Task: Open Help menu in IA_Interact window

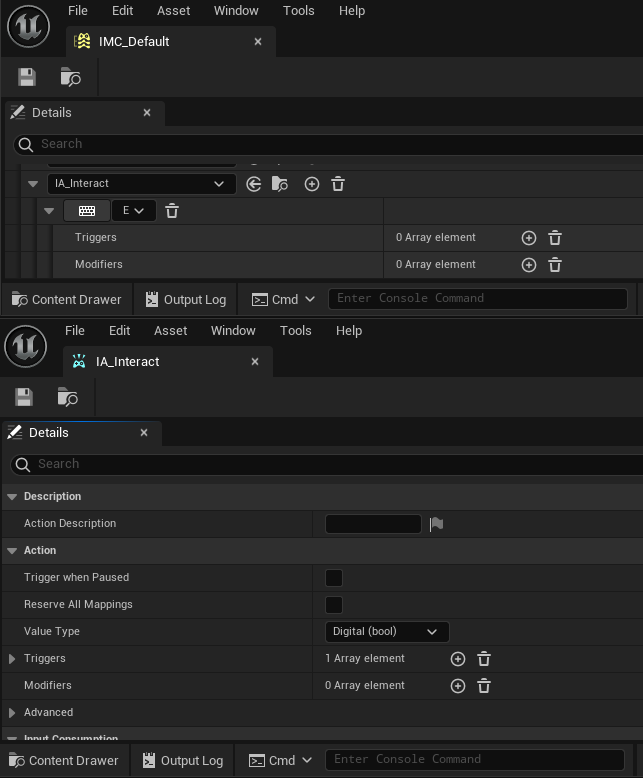Action: (x=349, y=330)
